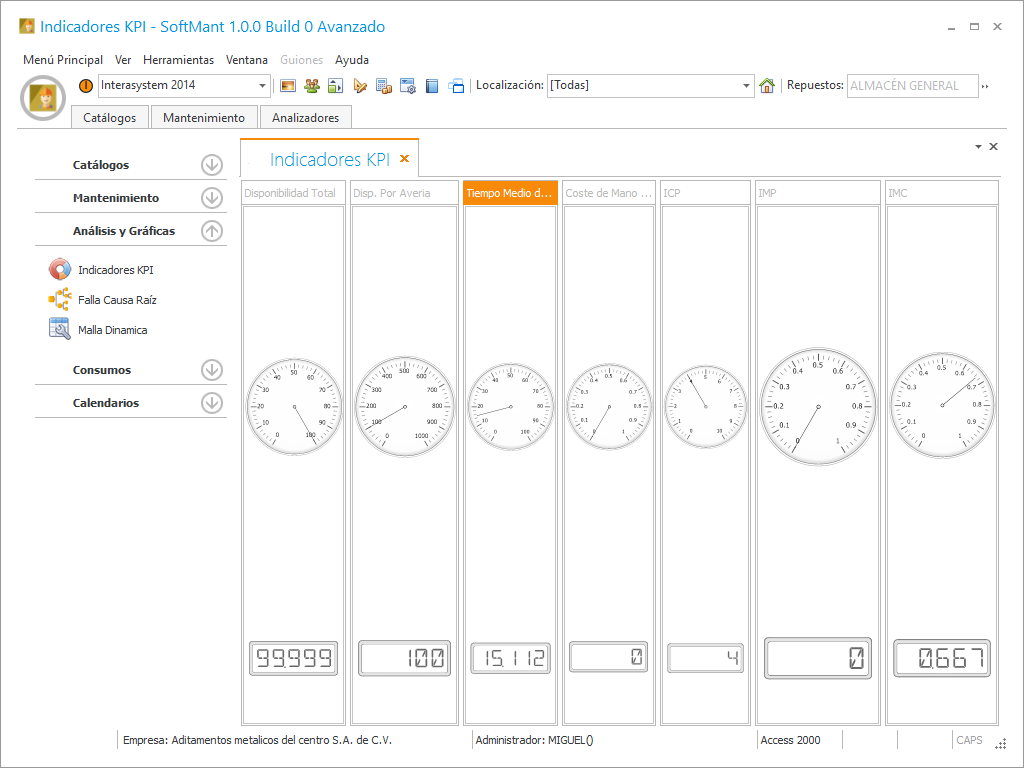Click the IMC gauge dial

coord(942,404)
